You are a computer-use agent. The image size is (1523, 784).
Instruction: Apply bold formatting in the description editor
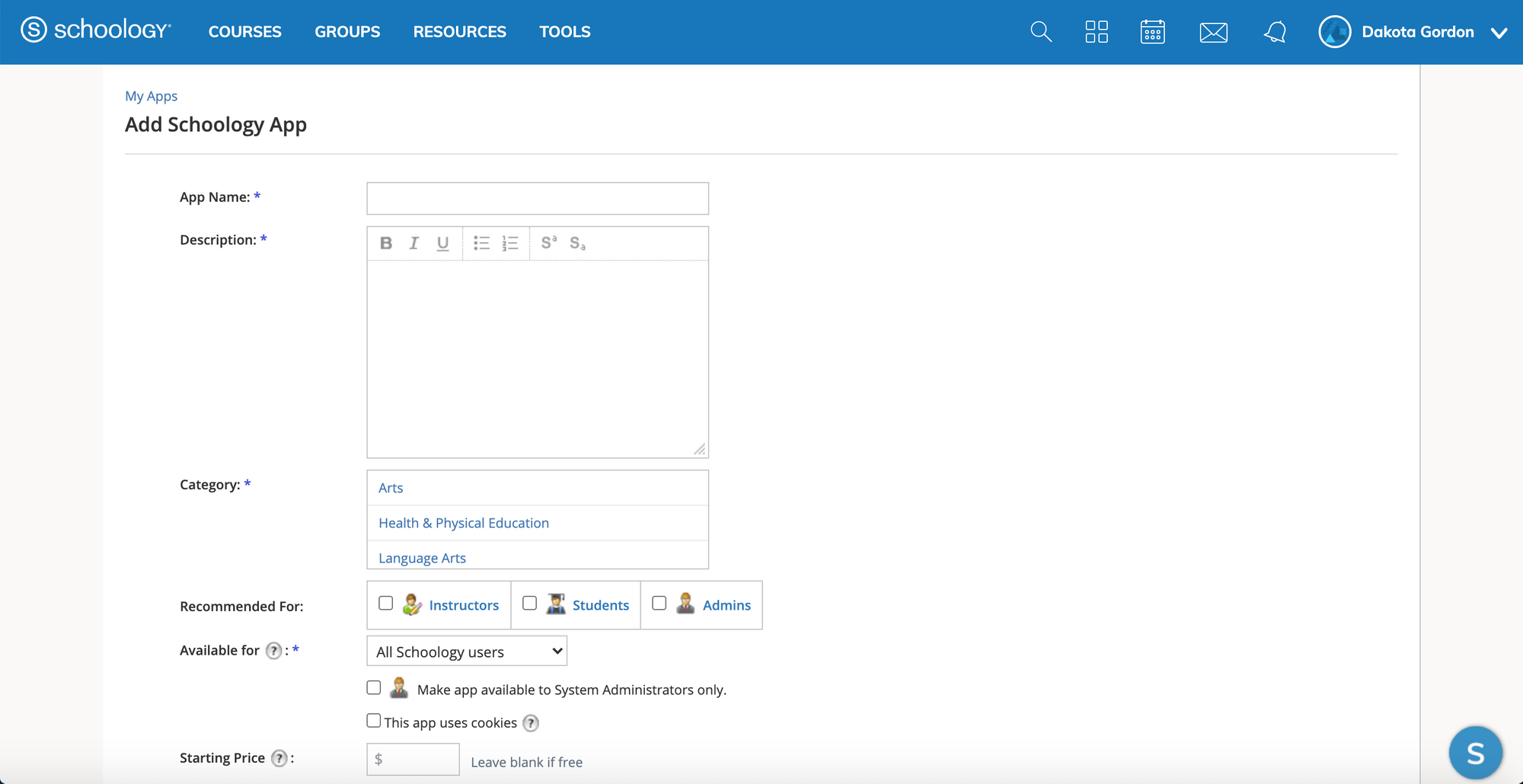tap(385, 243)
